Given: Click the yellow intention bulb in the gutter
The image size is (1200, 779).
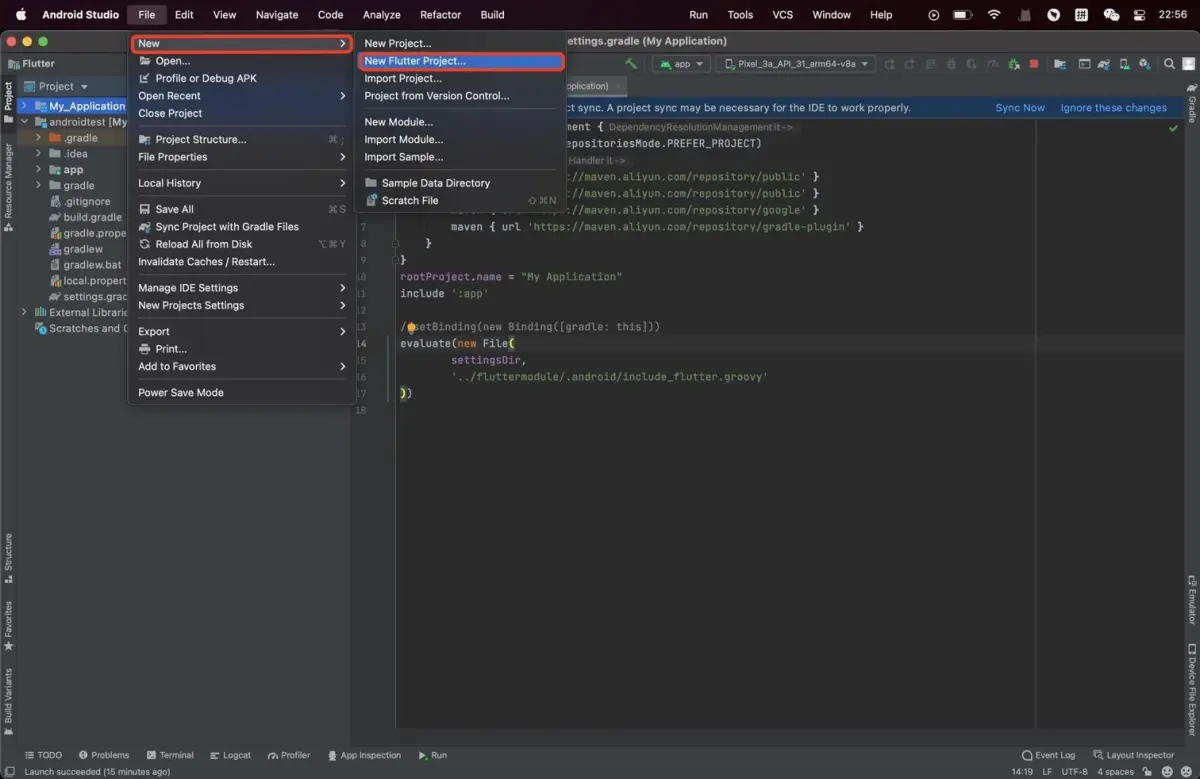Looking at the screenshot, I should 411,327.
